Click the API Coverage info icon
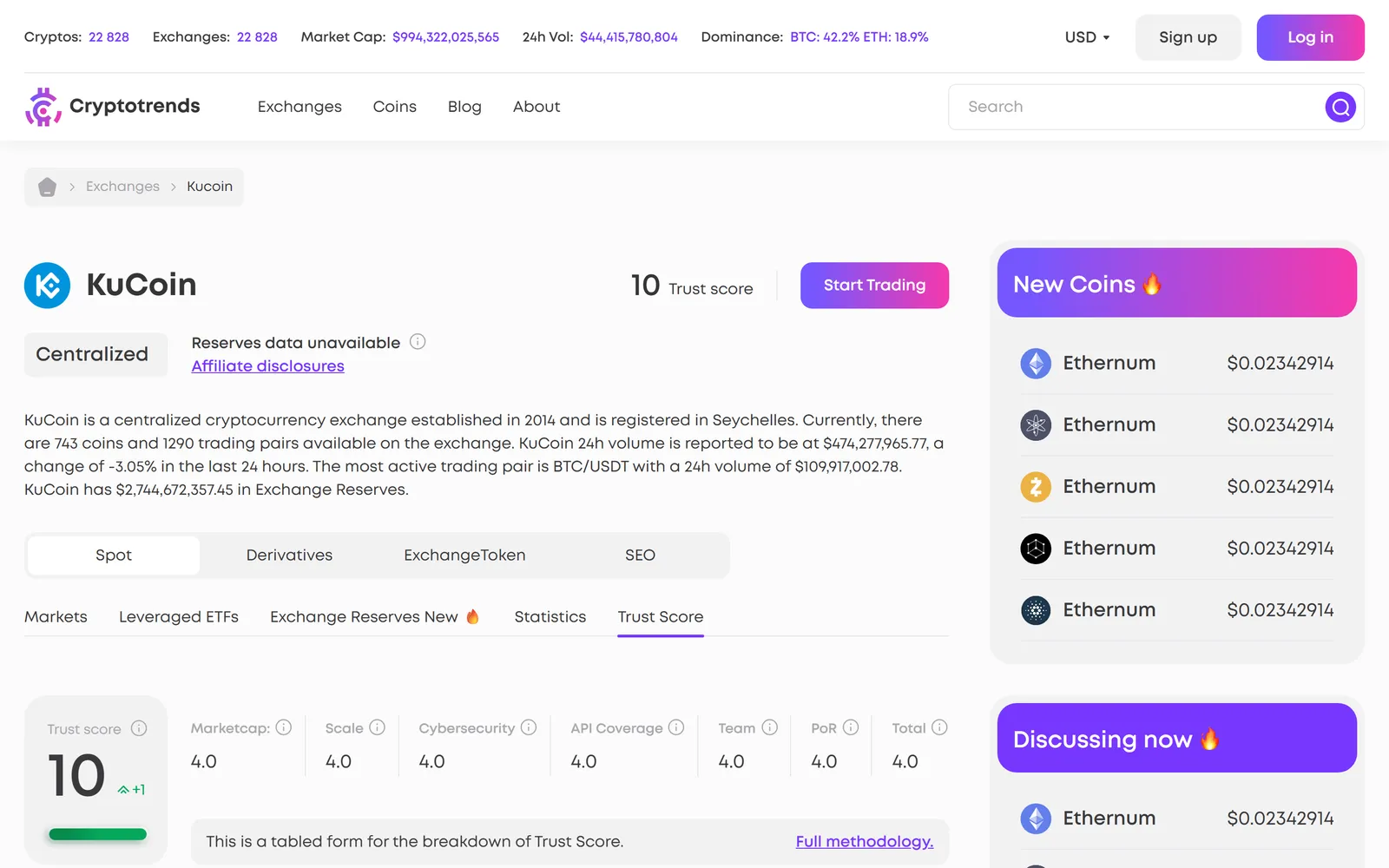 pyautogui.click(x=676, y=727)
